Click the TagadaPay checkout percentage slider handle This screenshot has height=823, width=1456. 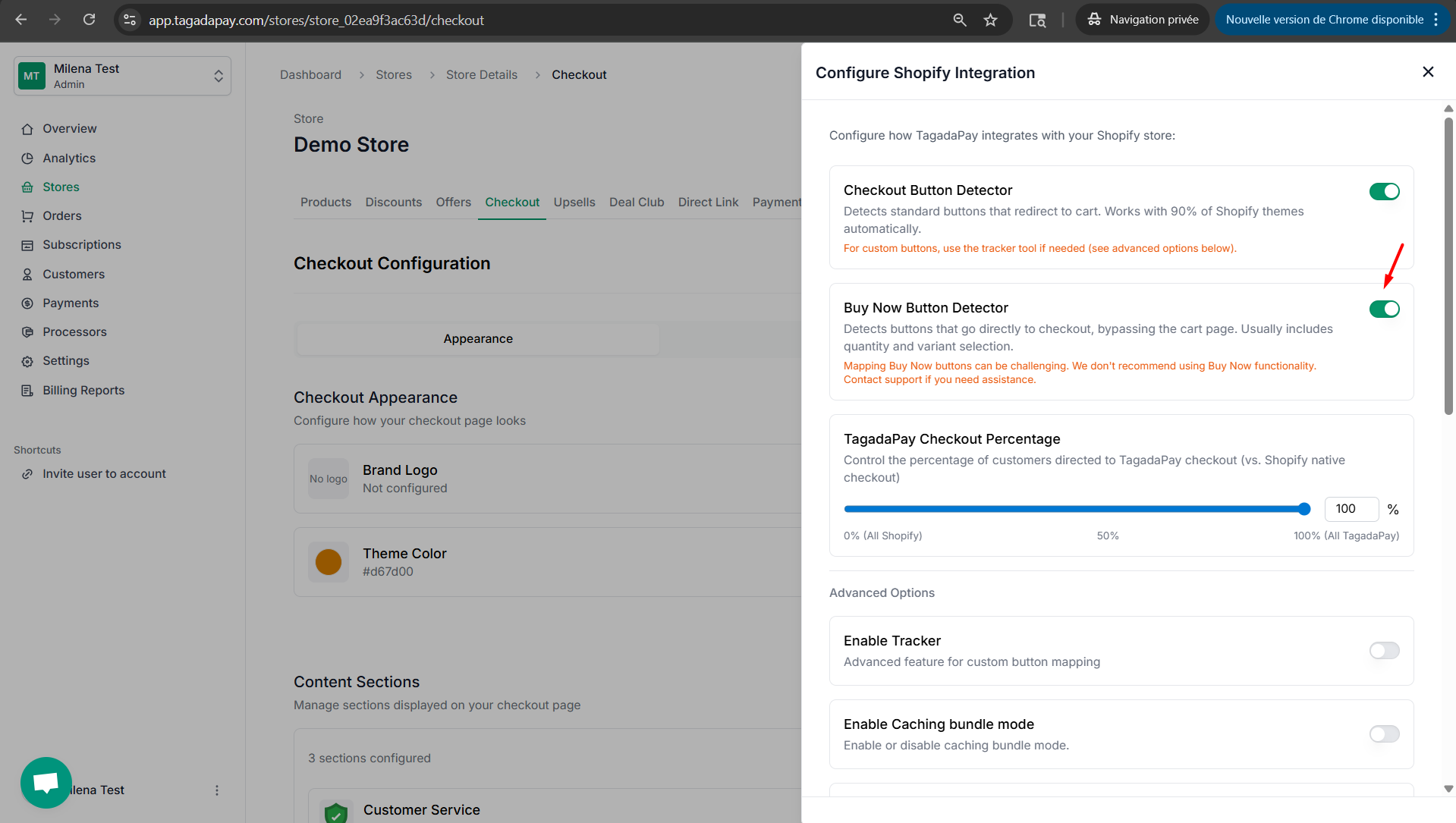(1304, 509)
